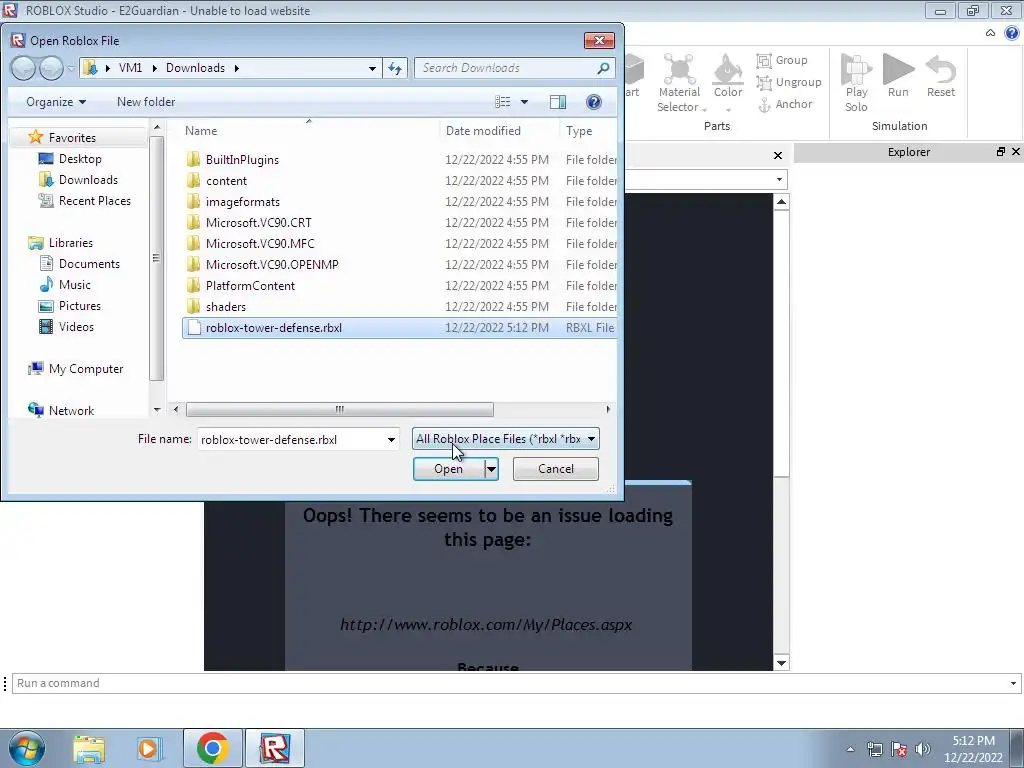Toggle Anchor on the selected part

coord(785,104)
